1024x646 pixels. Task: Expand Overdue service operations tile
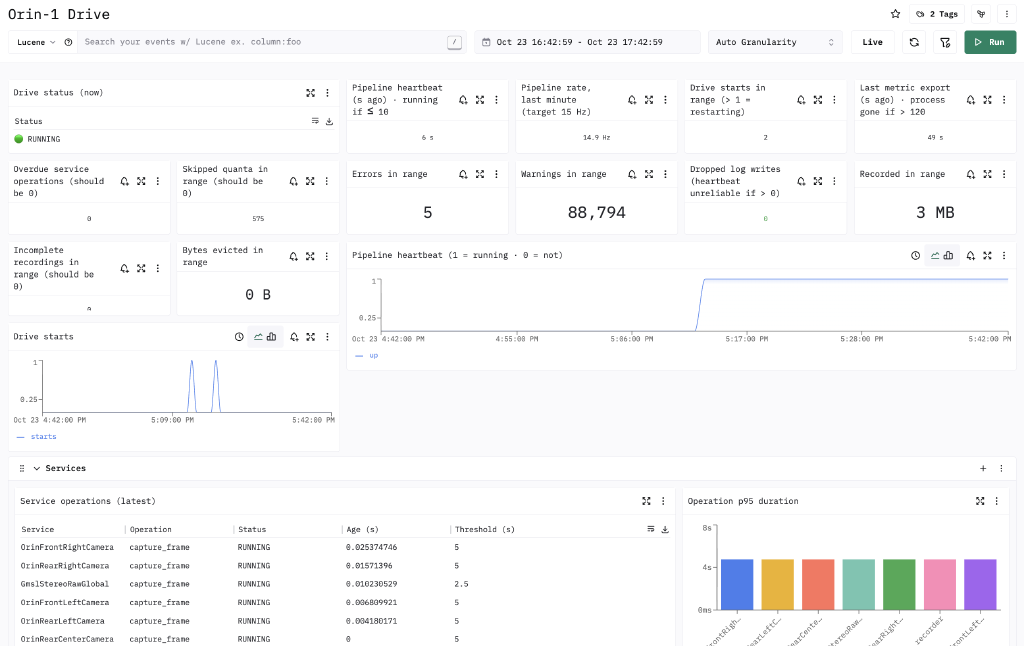pos(141,181)
